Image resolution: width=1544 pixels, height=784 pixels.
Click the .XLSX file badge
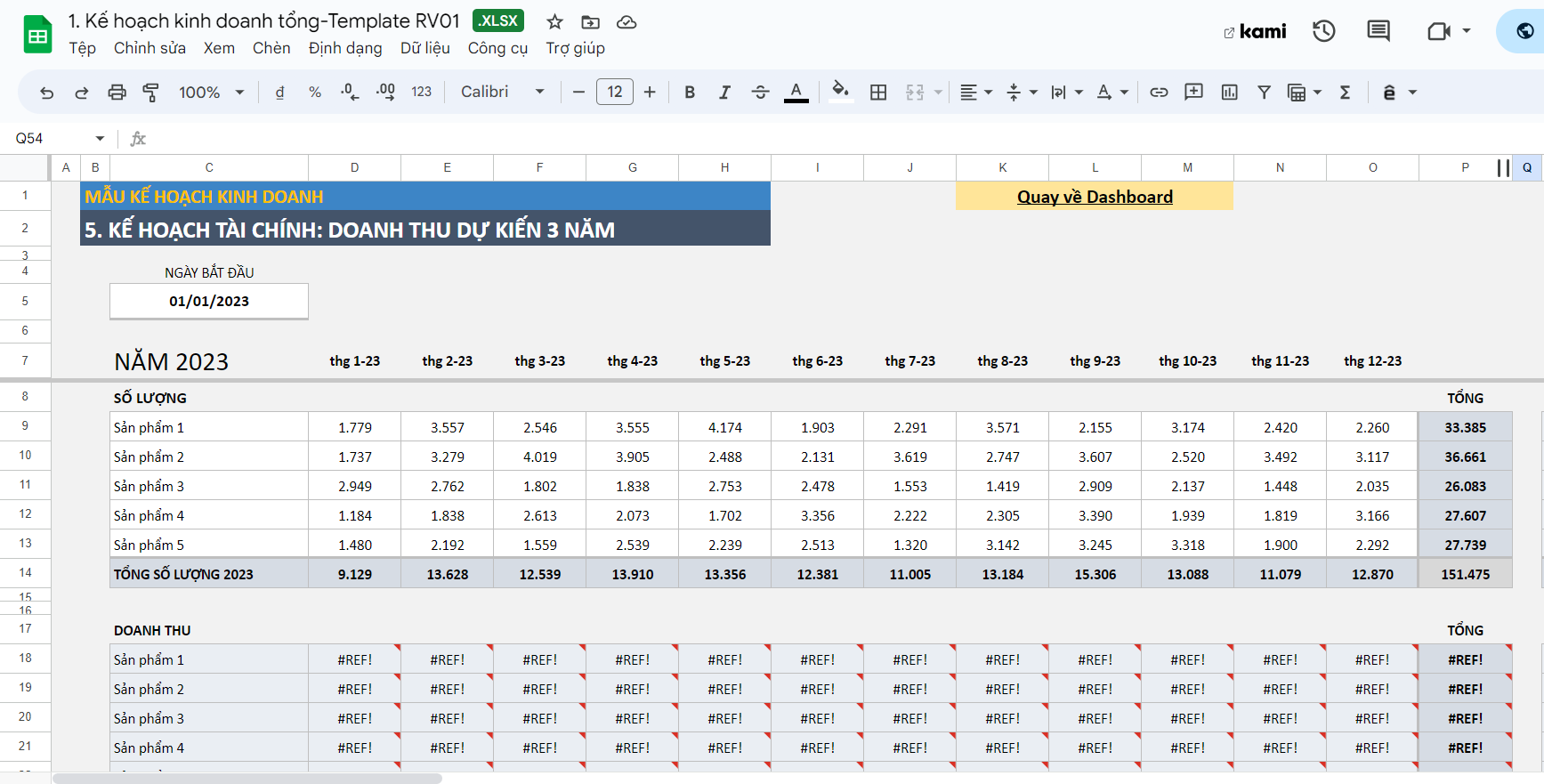click(498, 20)
